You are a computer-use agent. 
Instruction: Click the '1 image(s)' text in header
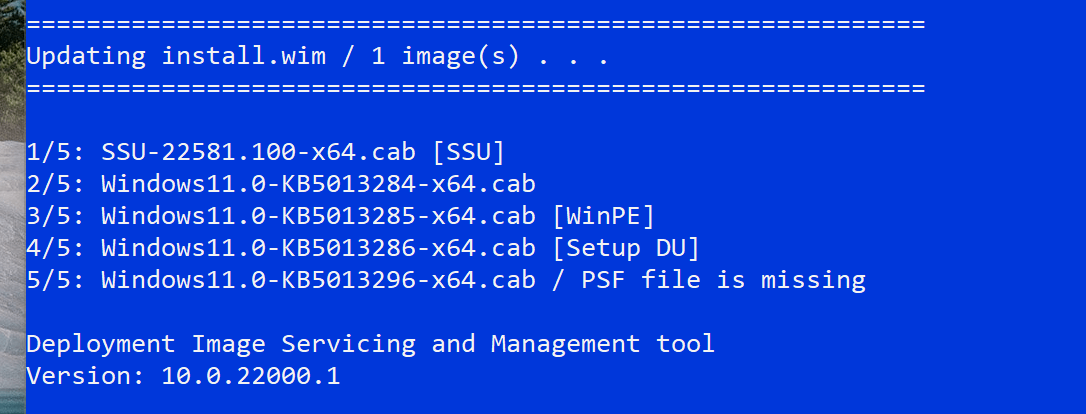pyautogui.click(x=445, y=57)
